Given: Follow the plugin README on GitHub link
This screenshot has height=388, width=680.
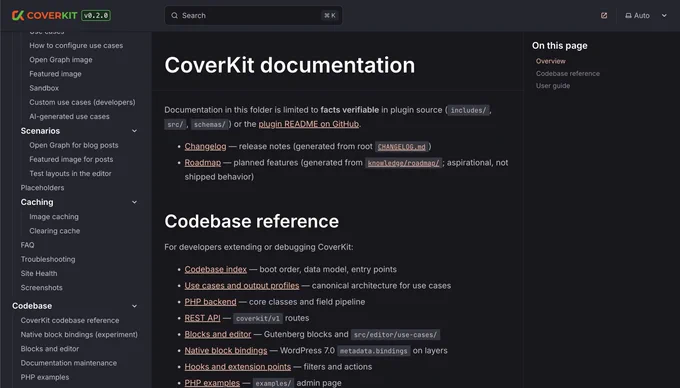Looking at the screenshot, I should (x=309, y=124).
